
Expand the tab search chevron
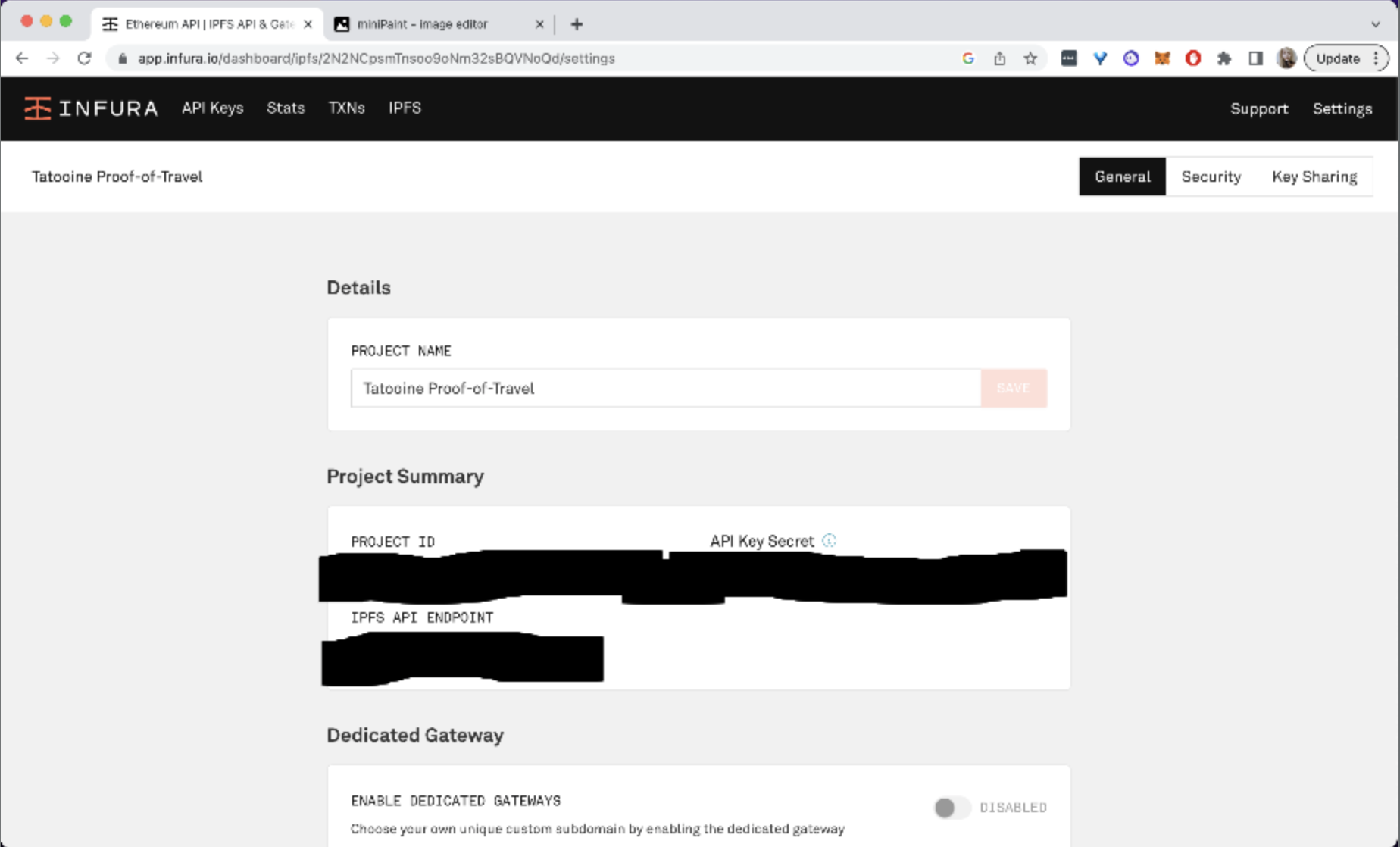click(x=1376, y=24)
